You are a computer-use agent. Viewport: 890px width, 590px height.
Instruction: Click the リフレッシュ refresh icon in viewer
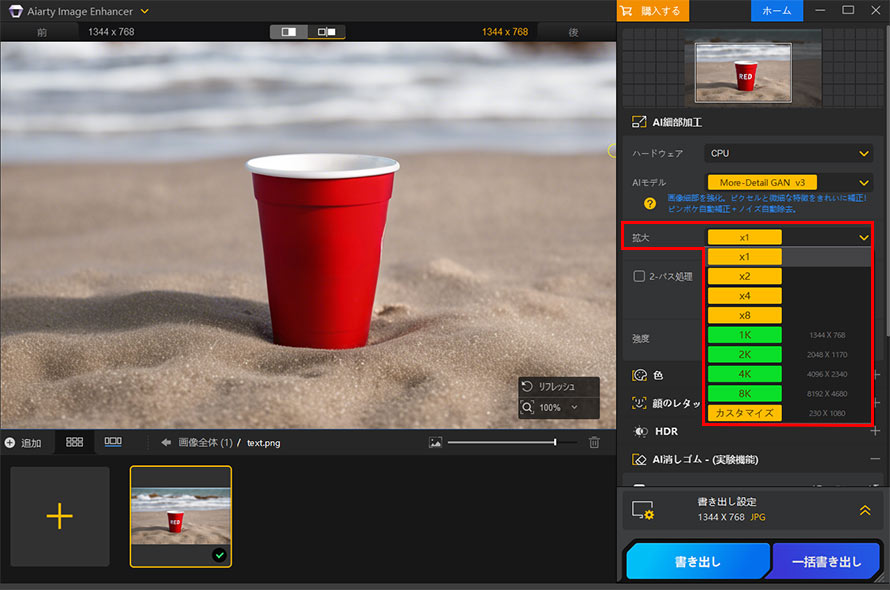point(526,386)
